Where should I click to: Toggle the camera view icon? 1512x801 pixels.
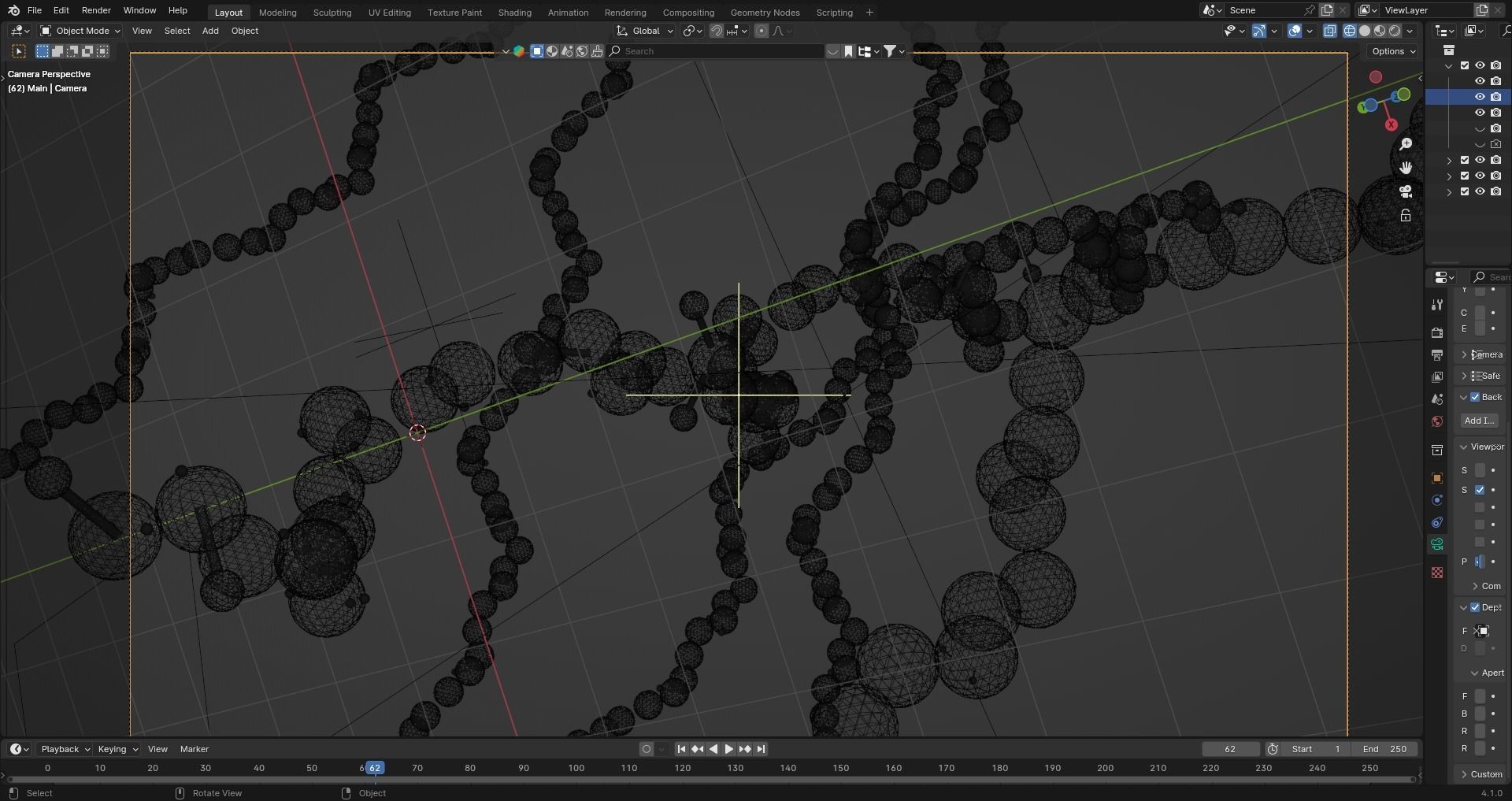click(x=1406, y=191)
